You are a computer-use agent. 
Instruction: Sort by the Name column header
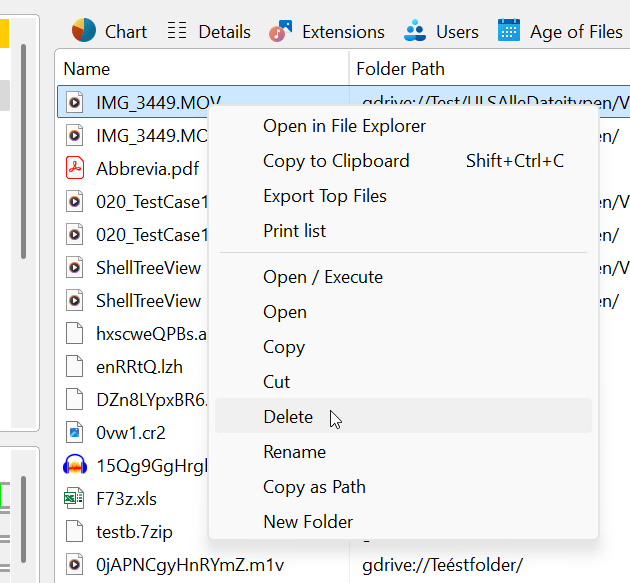[x=87, y=69]
